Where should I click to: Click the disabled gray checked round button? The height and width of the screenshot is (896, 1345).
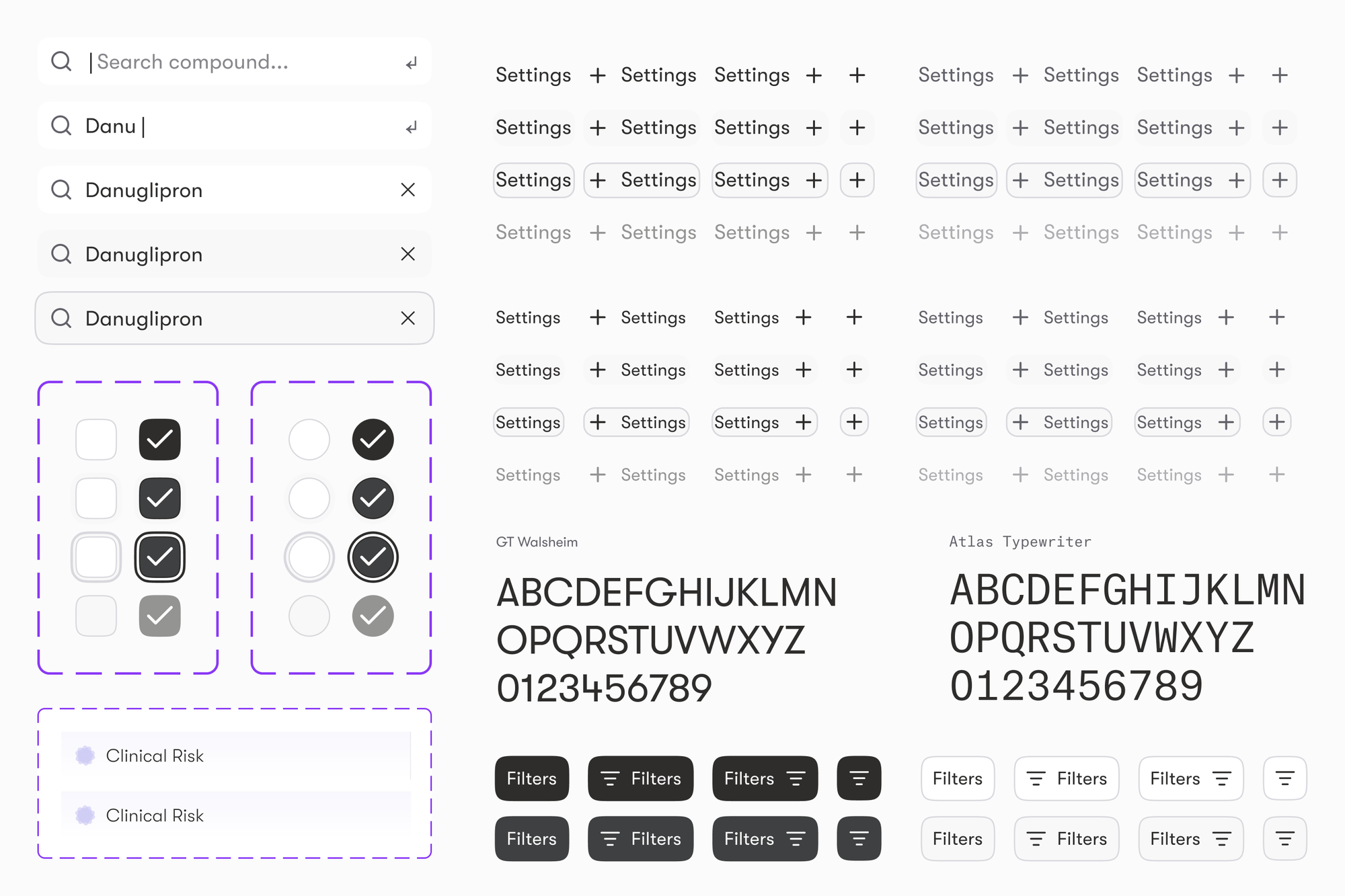point(373,616)
